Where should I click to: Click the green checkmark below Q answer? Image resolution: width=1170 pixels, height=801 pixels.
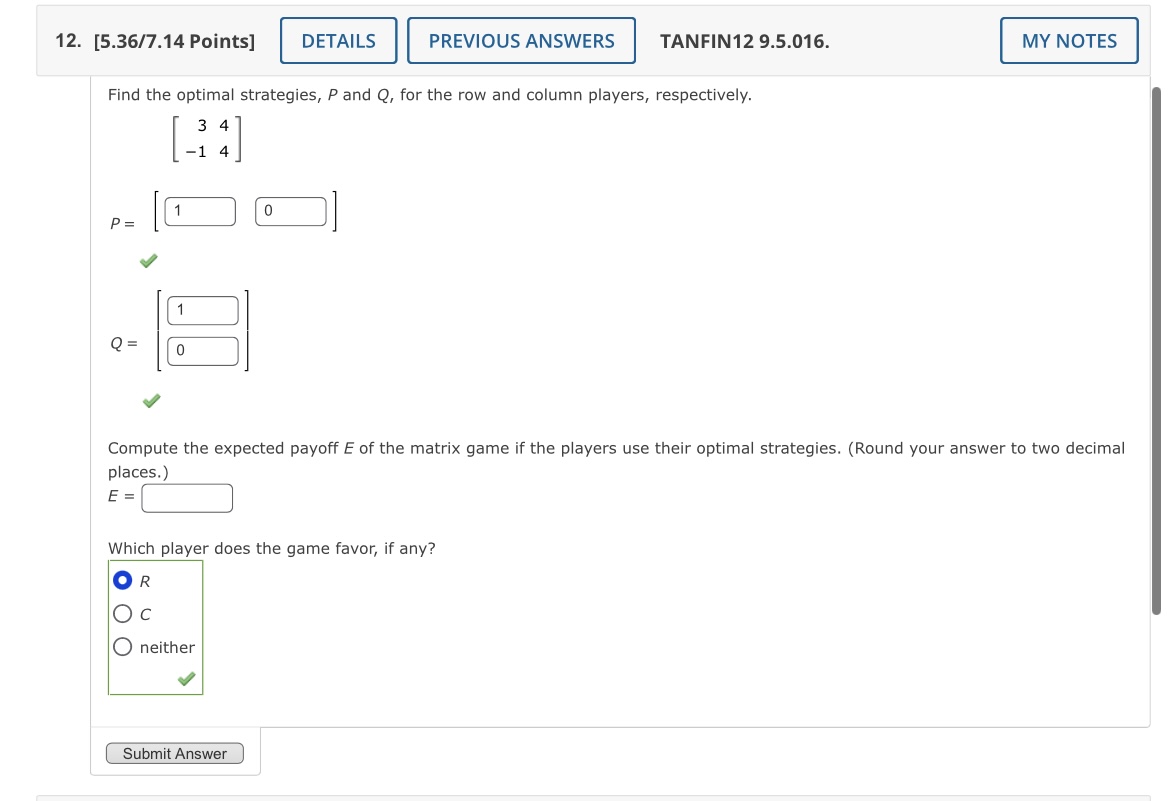150,401
